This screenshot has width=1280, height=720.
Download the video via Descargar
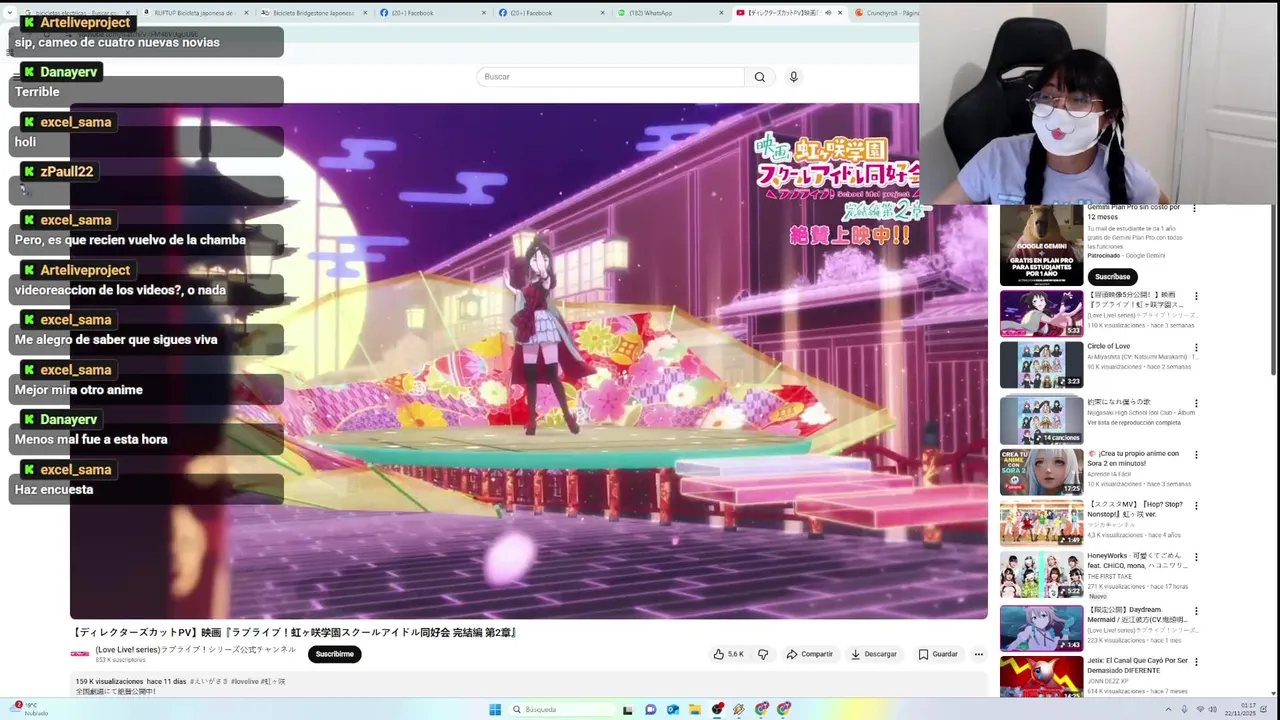click(x=873, y=654)
